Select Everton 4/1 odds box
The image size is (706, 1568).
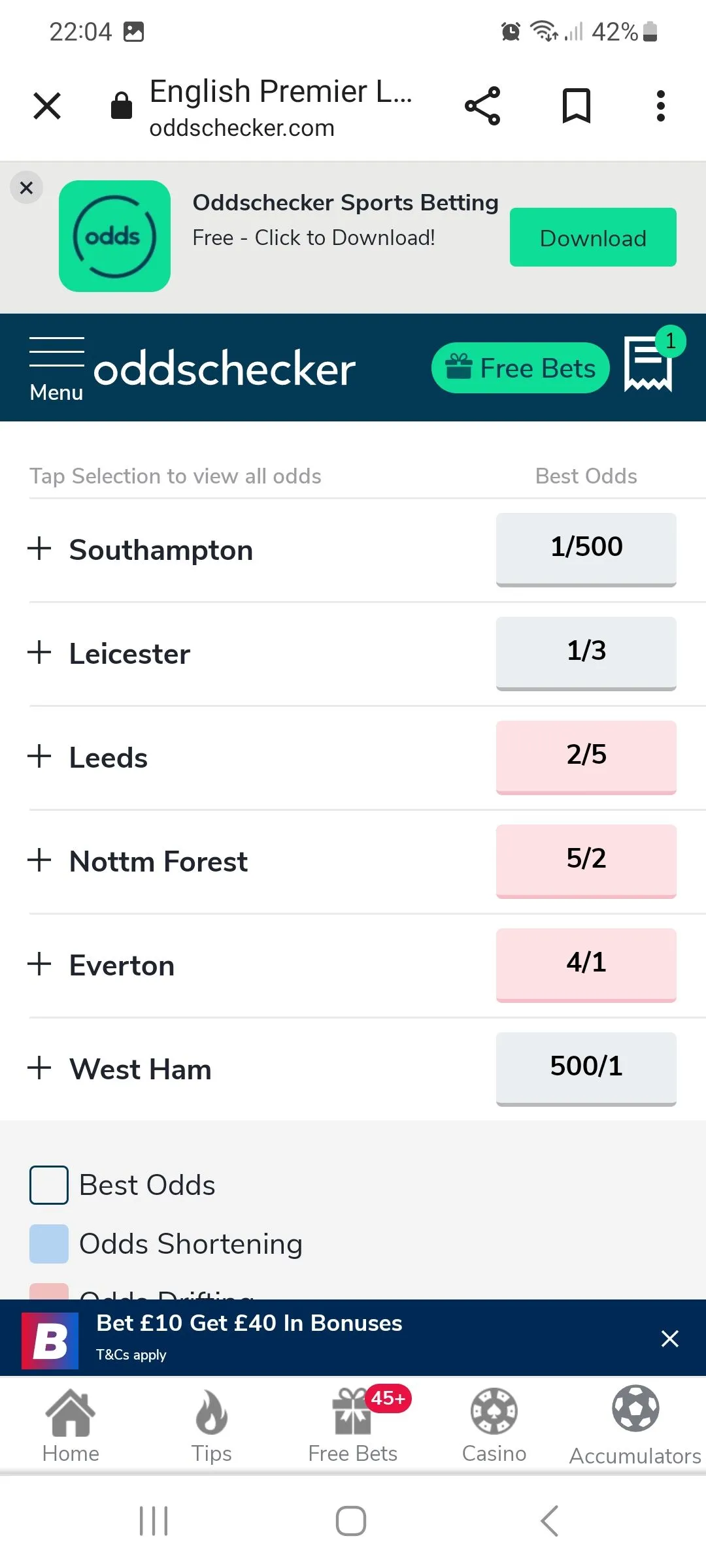click(586, 964)
